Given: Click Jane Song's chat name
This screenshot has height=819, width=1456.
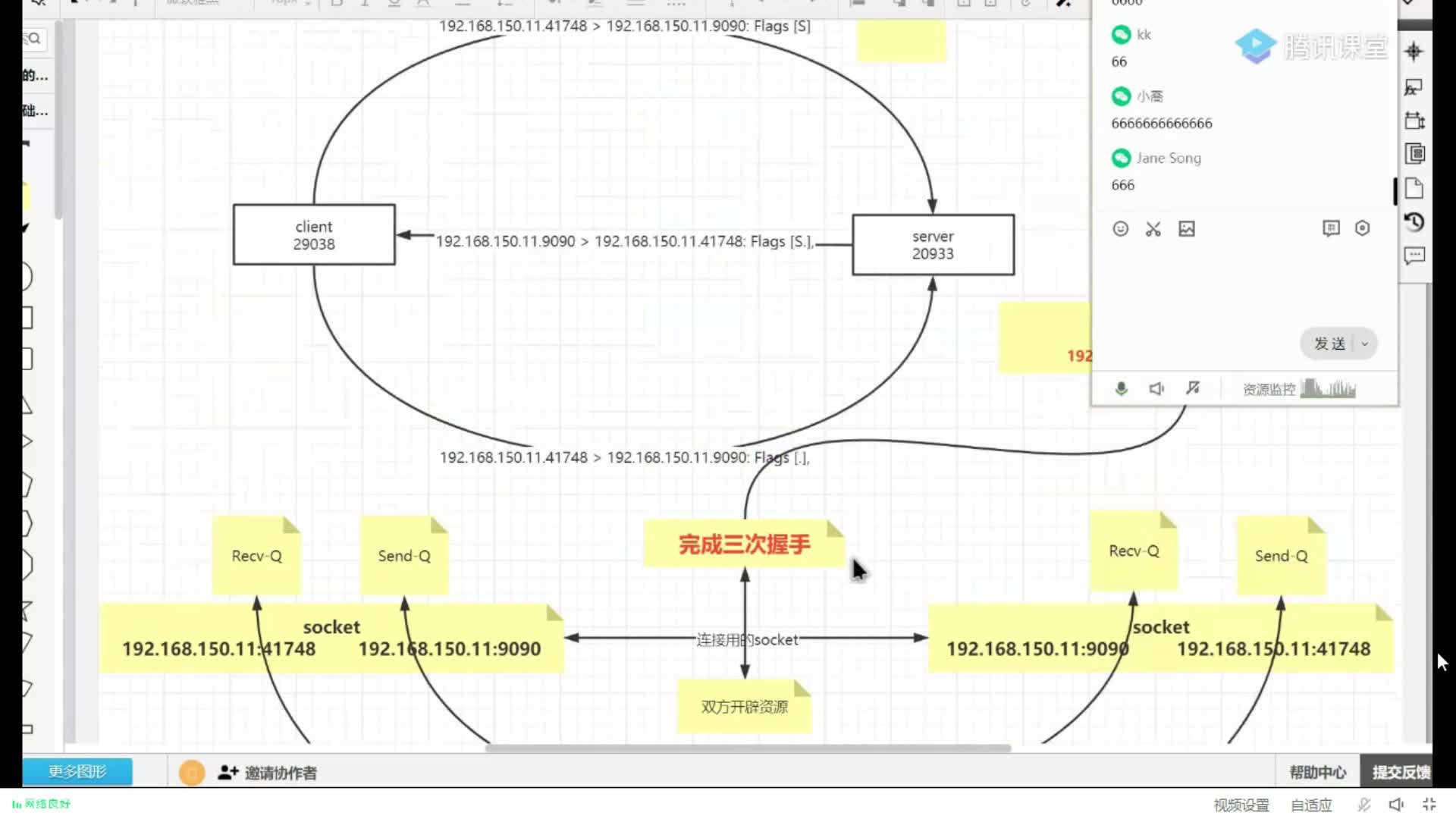Looking at the screenshot, I should (1169, 158).
